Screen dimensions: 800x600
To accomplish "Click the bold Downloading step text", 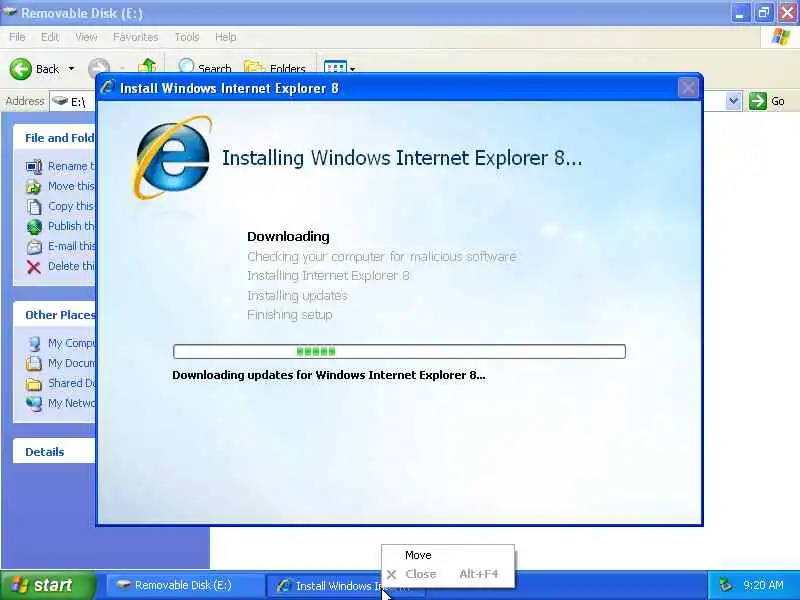I will point(288,236).
